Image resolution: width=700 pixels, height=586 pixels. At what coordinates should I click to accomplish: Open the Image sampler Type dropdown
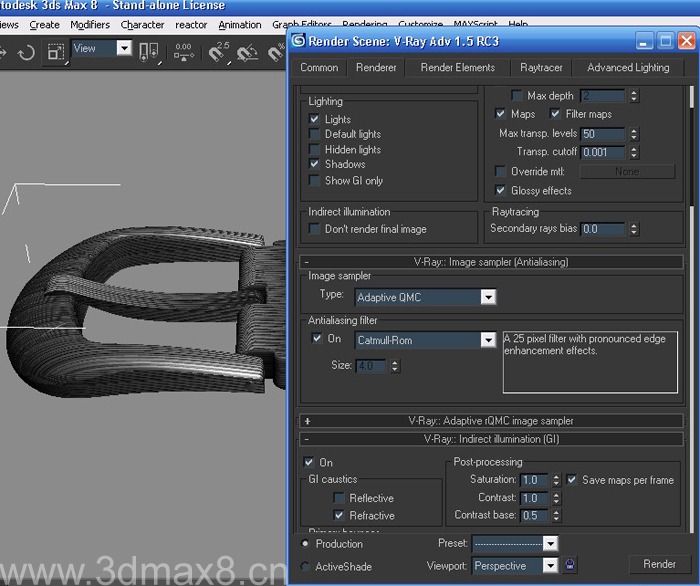point(488,297)
